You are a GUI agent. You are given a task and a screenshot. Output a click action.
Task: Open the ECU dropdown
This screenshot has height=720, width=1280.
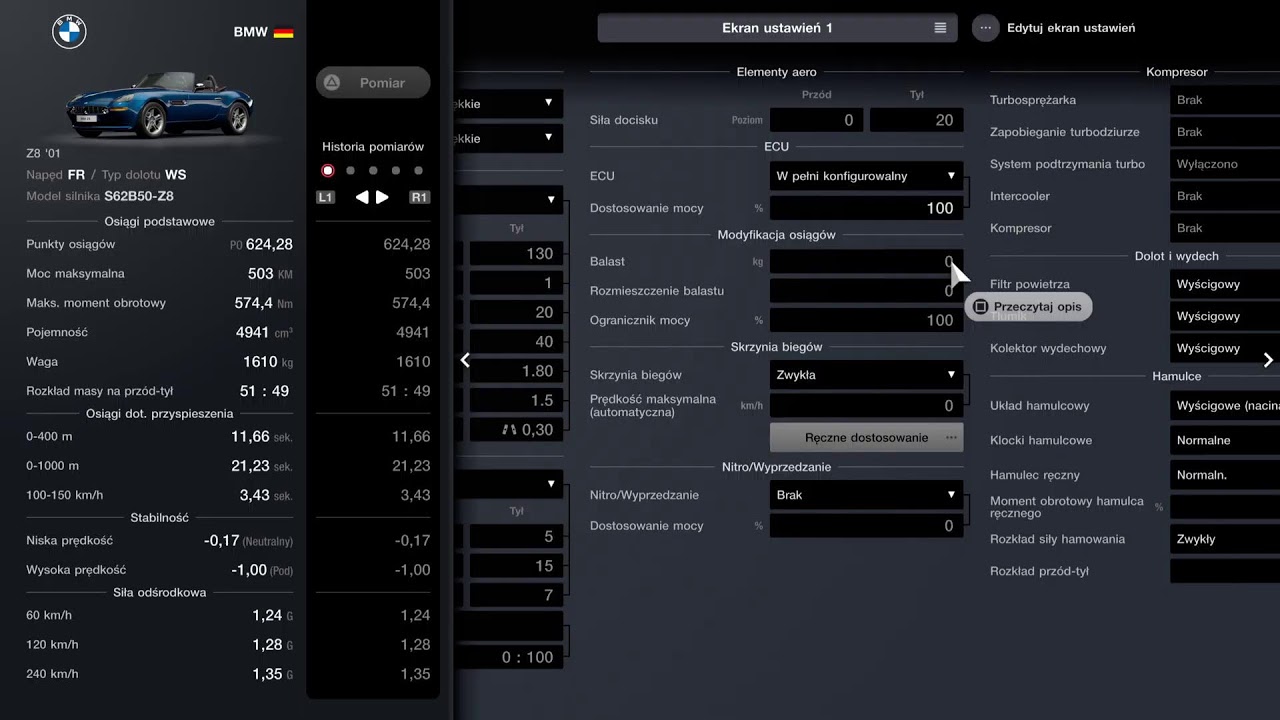(866, 176)
